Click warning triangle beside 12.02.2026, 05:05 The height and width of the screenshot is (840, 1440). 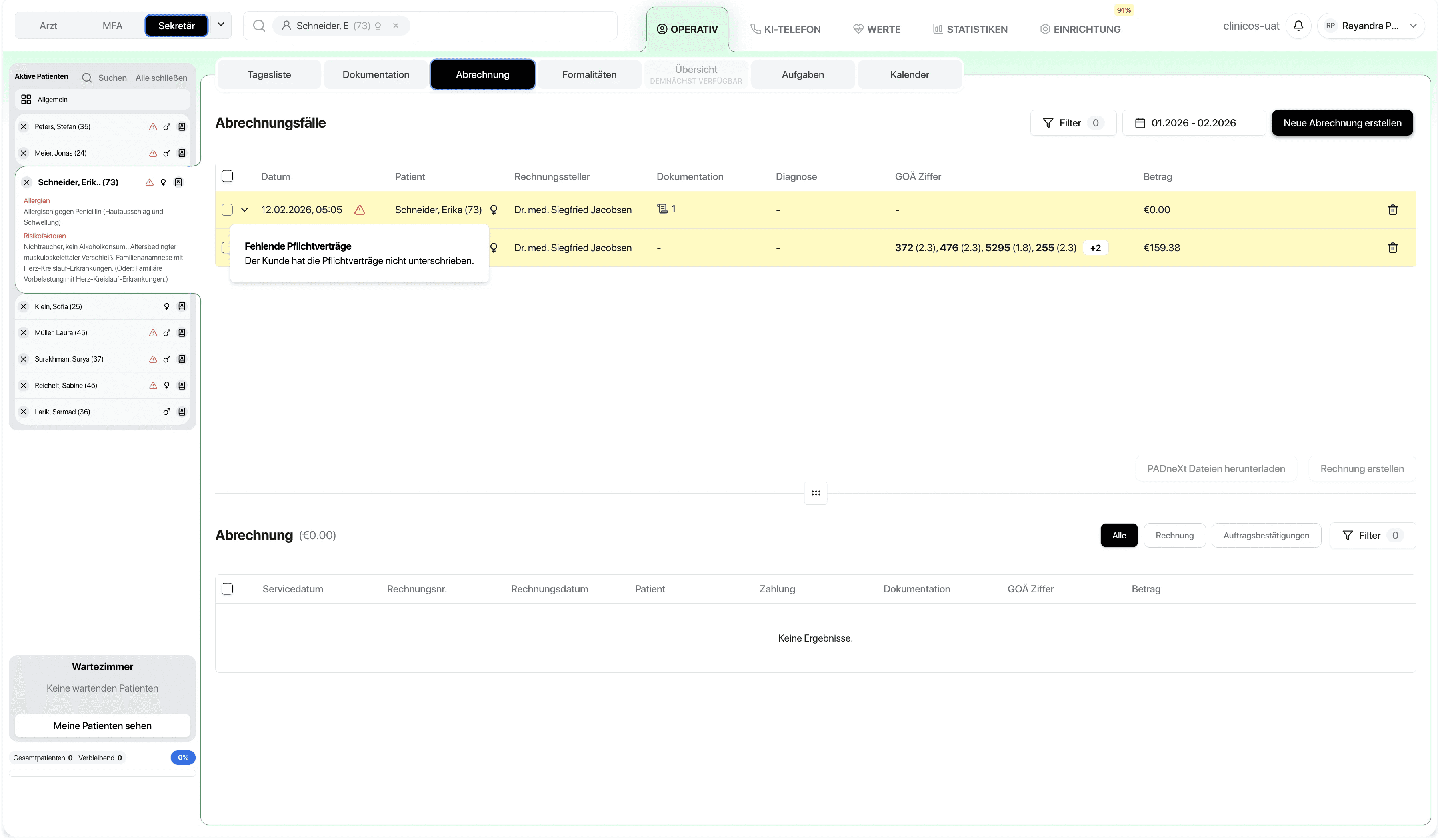(360, 210)
